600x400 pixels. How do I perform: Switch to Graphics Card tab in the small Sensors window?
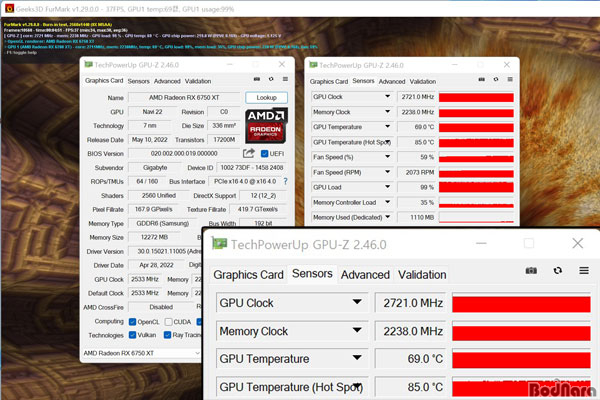329,82
